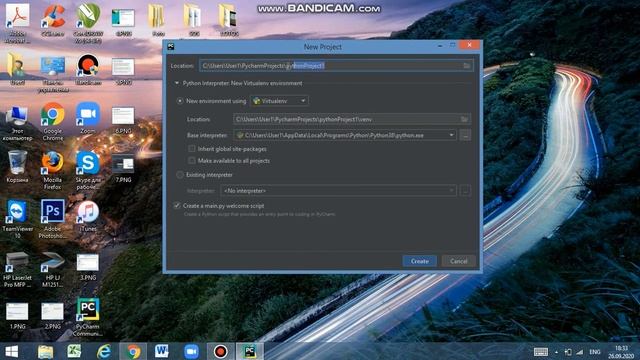Screen dimensions: 640x360
Task: Open PyCharm Community desktop shortcut
Action: click(x=88, y=318)
